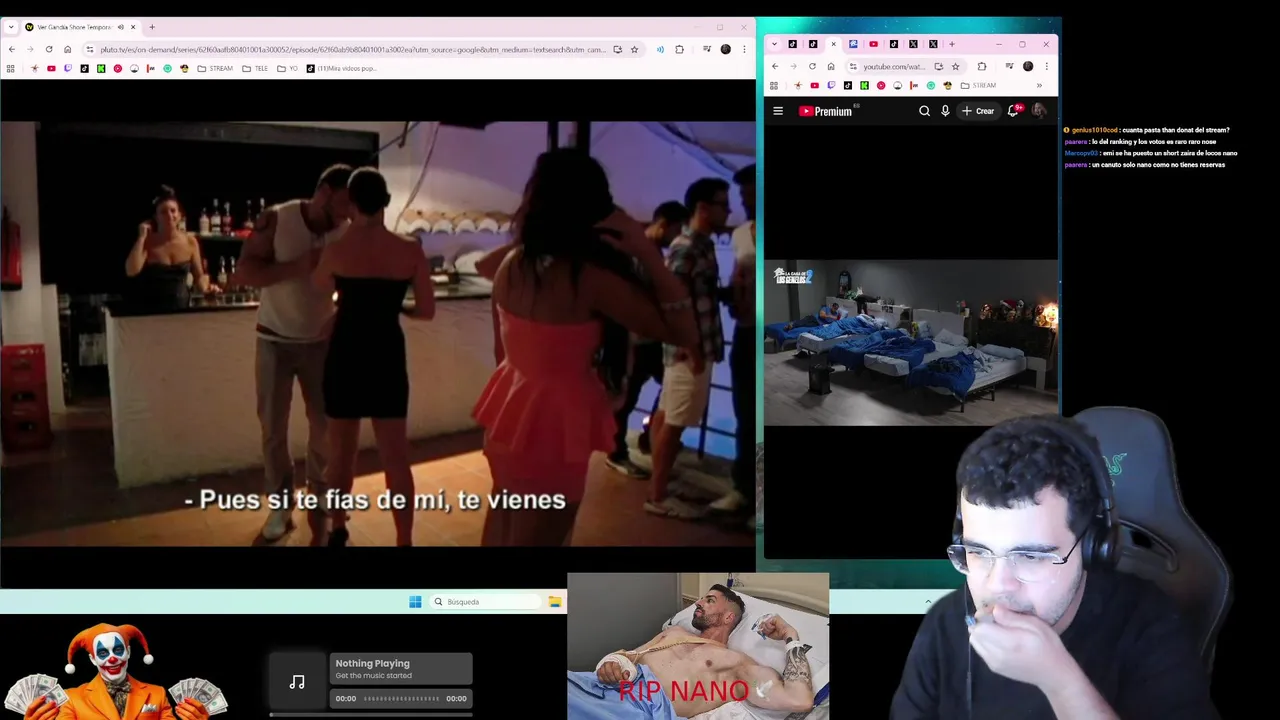
Task: Switch to the blue icon tab in YouTube window
Action: tap(853, 44)
